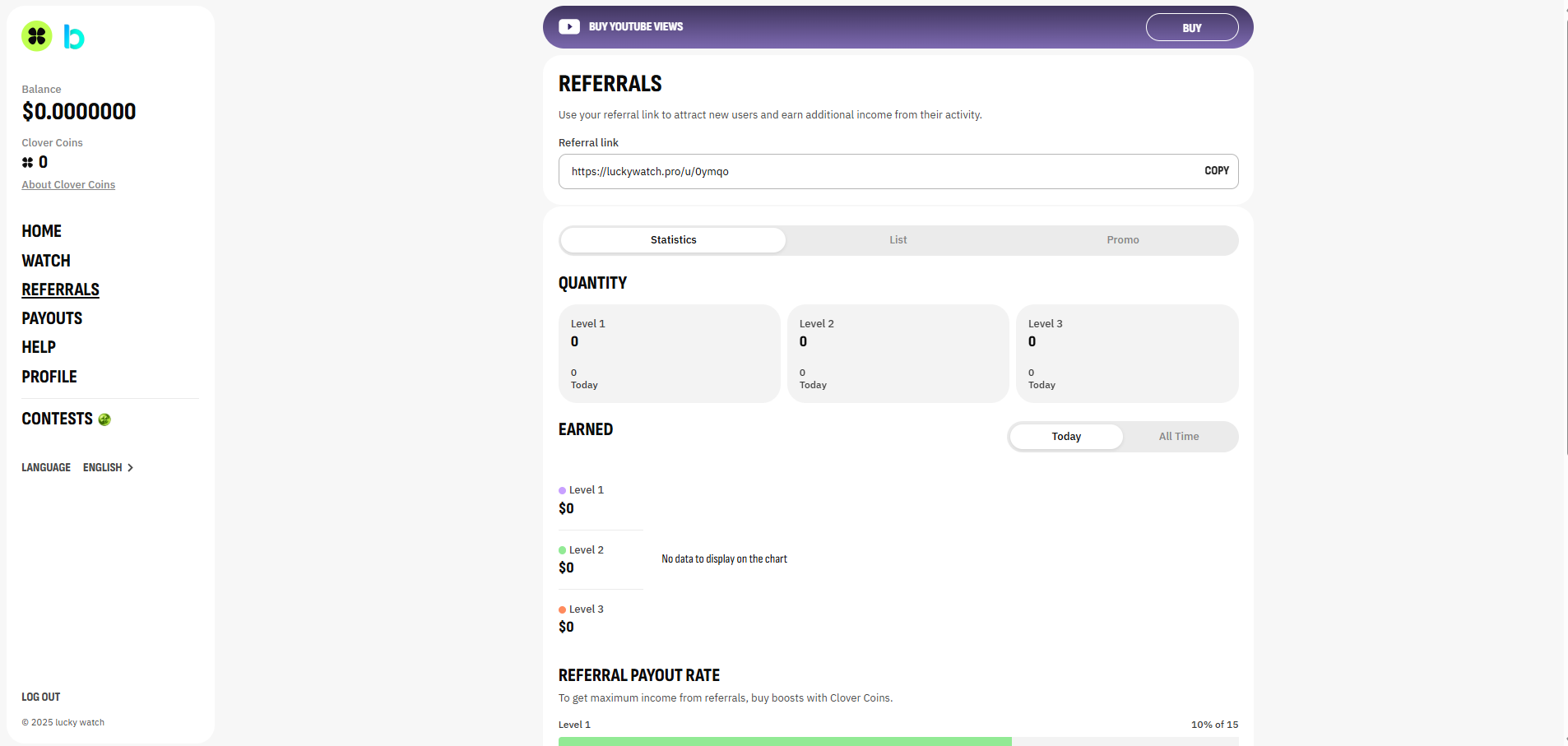The height and width of the screenshot is (746, 1568).
Task: Switch earned view to Today
Action: [x=1065, y=437]
